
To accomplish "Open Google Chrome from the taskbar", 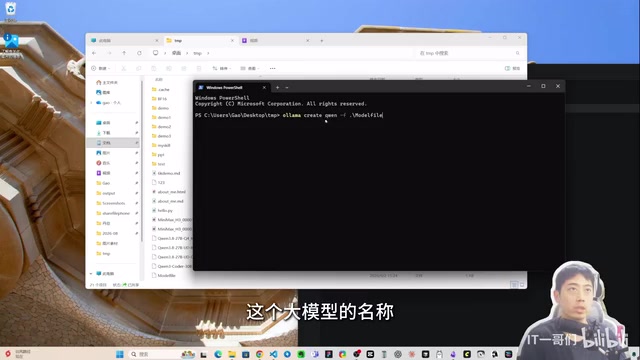I will coord(260,354).
